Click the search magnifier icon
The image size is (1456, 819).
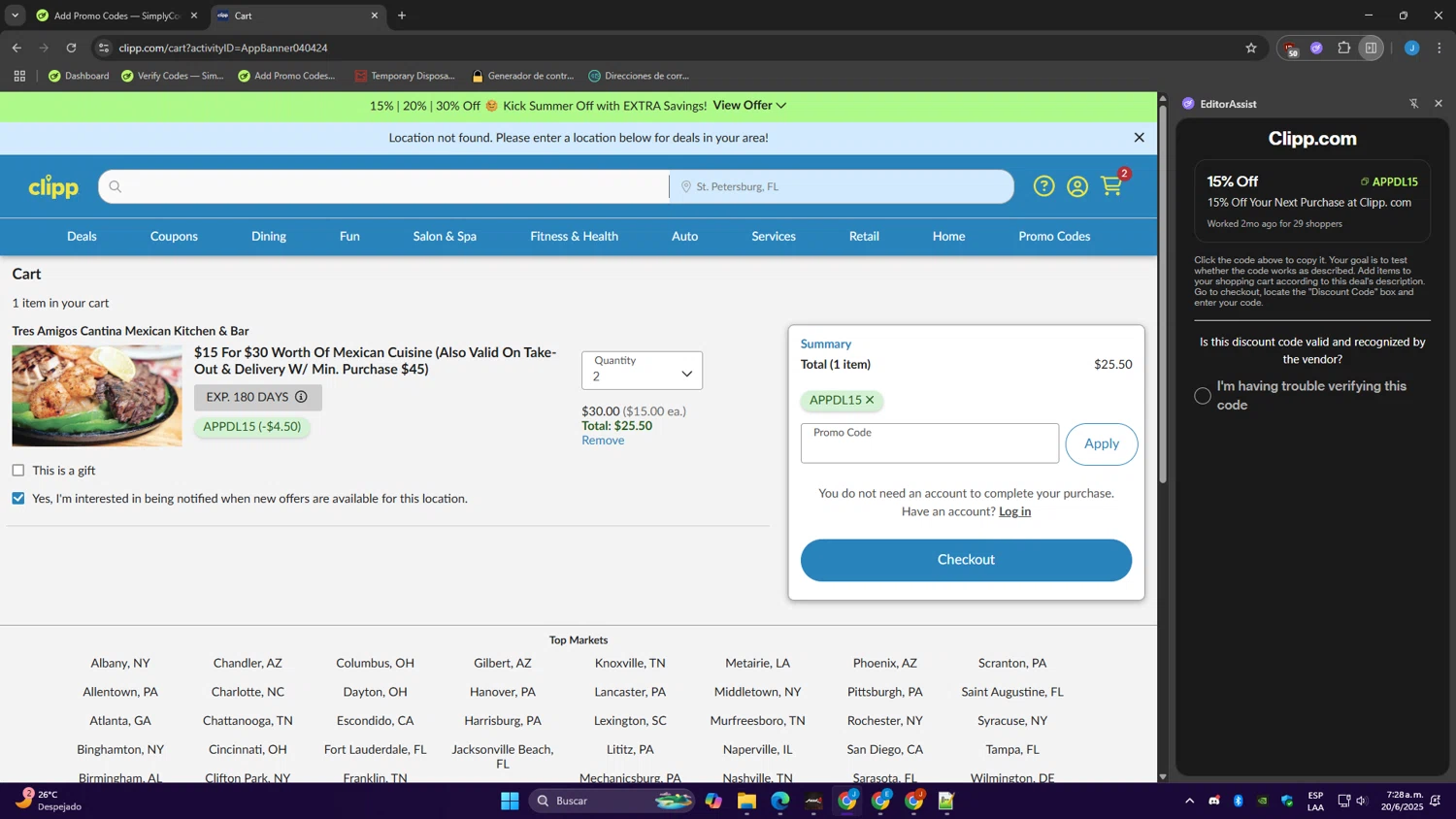tap(116, 186)
